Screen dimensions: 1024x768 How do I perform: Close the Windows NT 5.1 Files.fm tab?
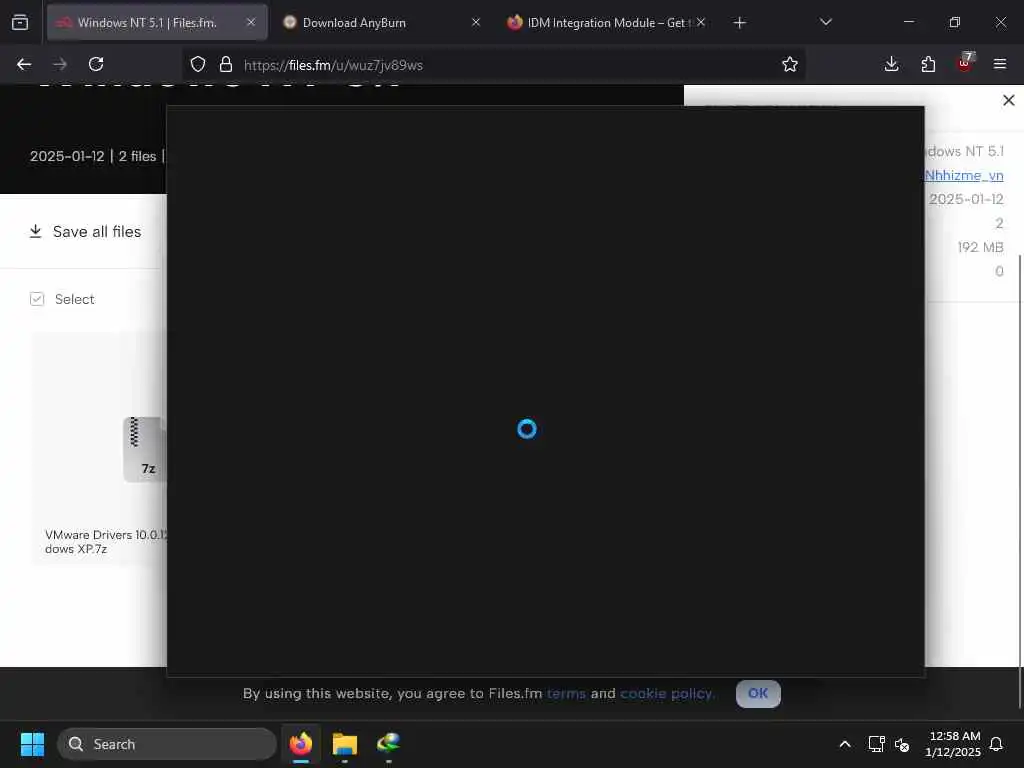tap(251, 22)
